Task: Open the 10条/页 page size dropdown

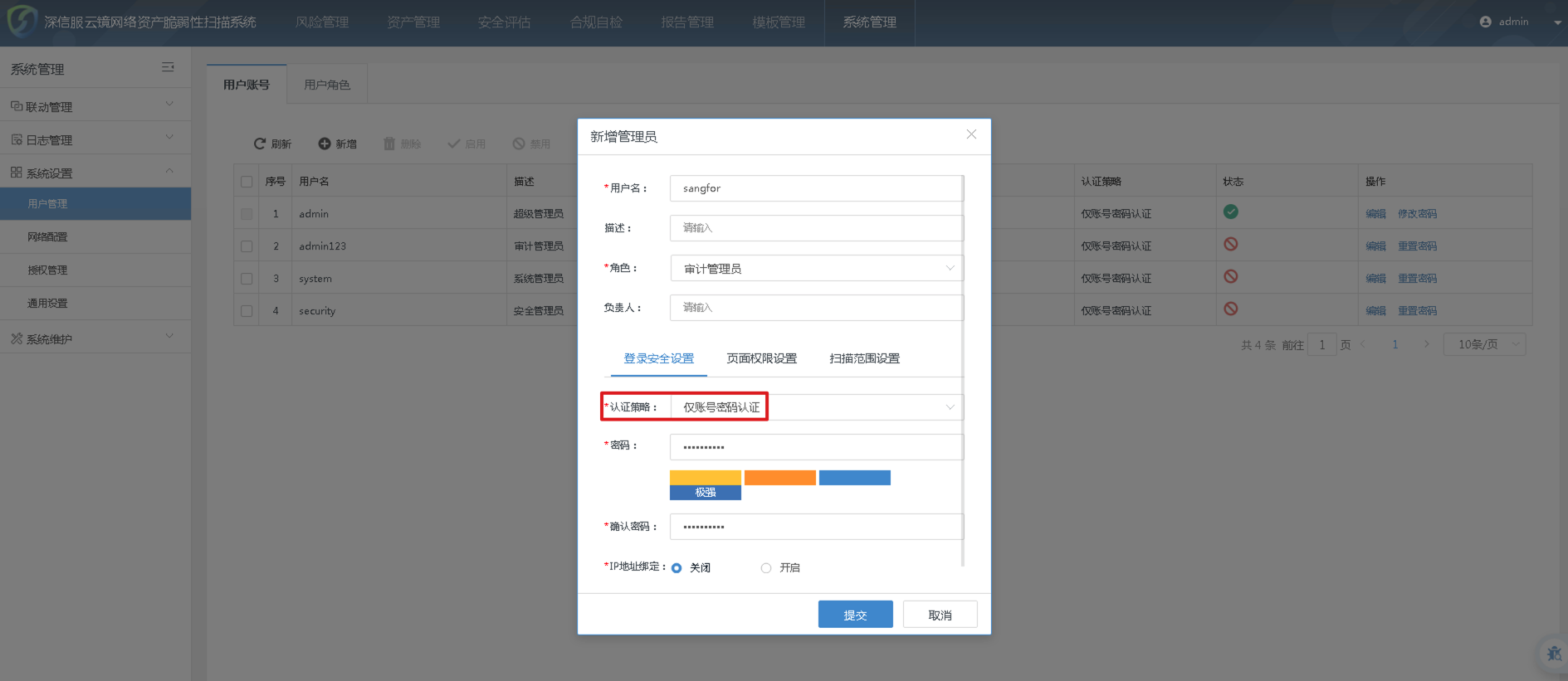Action: click(1485, 344)
